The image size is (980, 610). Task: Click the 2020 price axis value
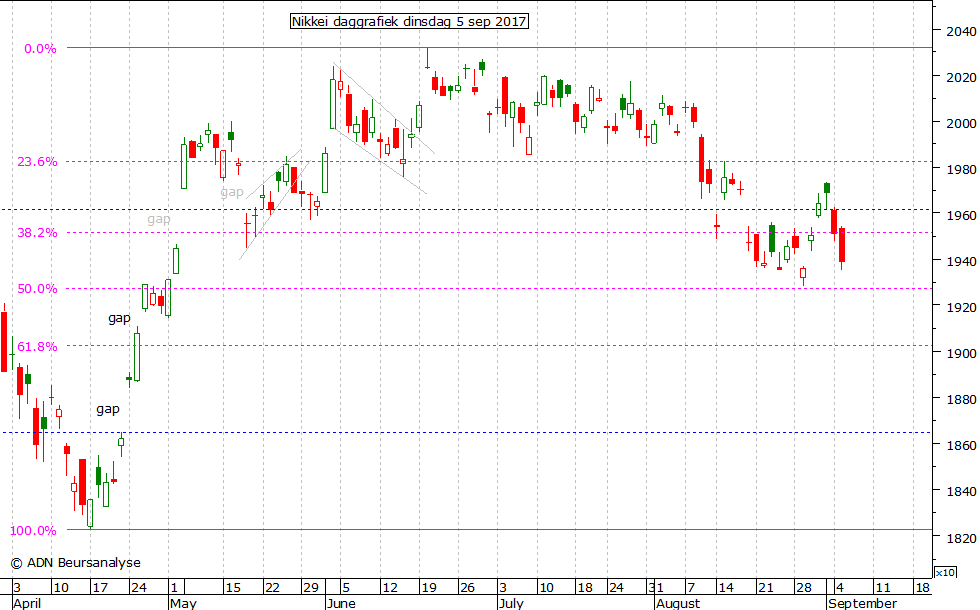click(x=961, y=78)
